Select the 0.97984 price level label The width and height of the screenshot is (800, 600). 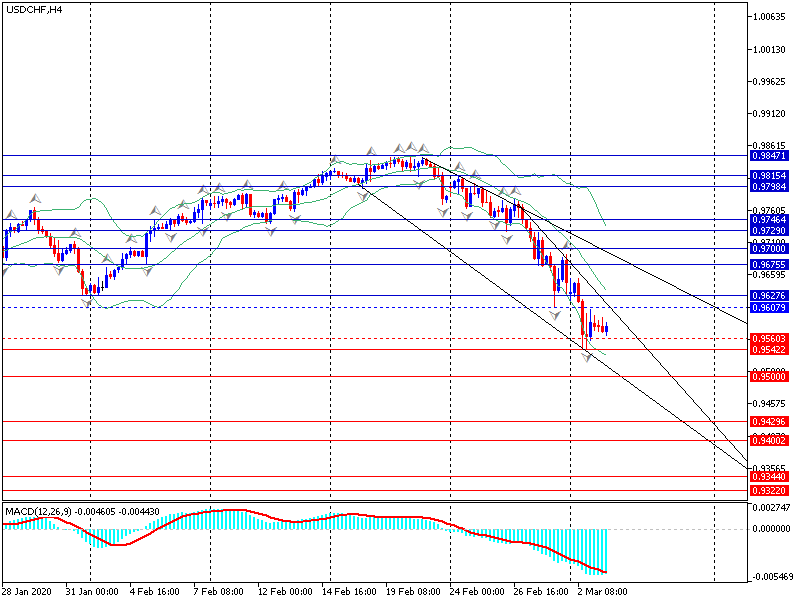tap(769, 187)
